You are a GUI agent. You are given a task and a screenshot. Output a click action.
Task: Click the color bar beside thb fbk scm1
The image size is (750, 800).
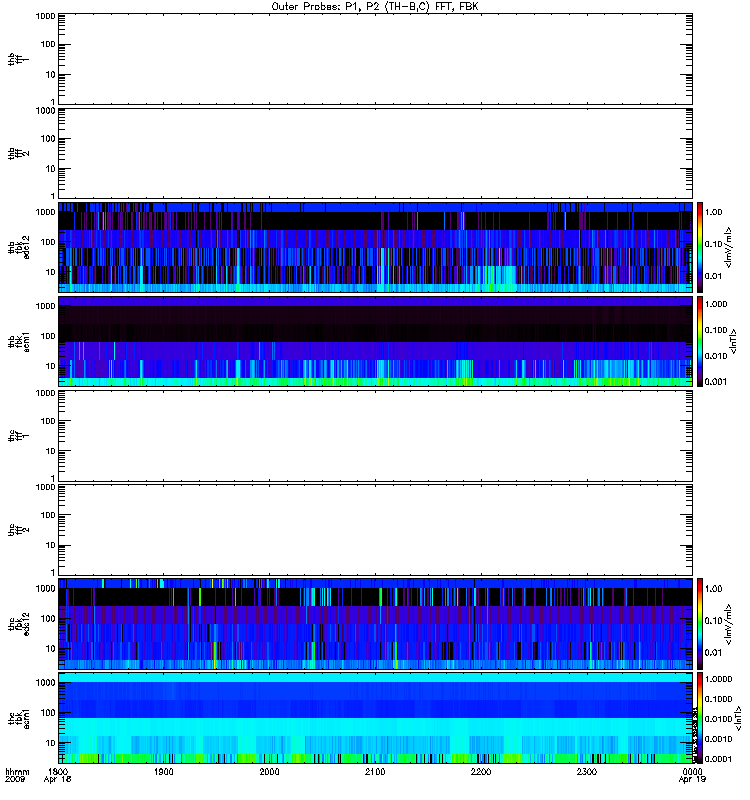700,341
